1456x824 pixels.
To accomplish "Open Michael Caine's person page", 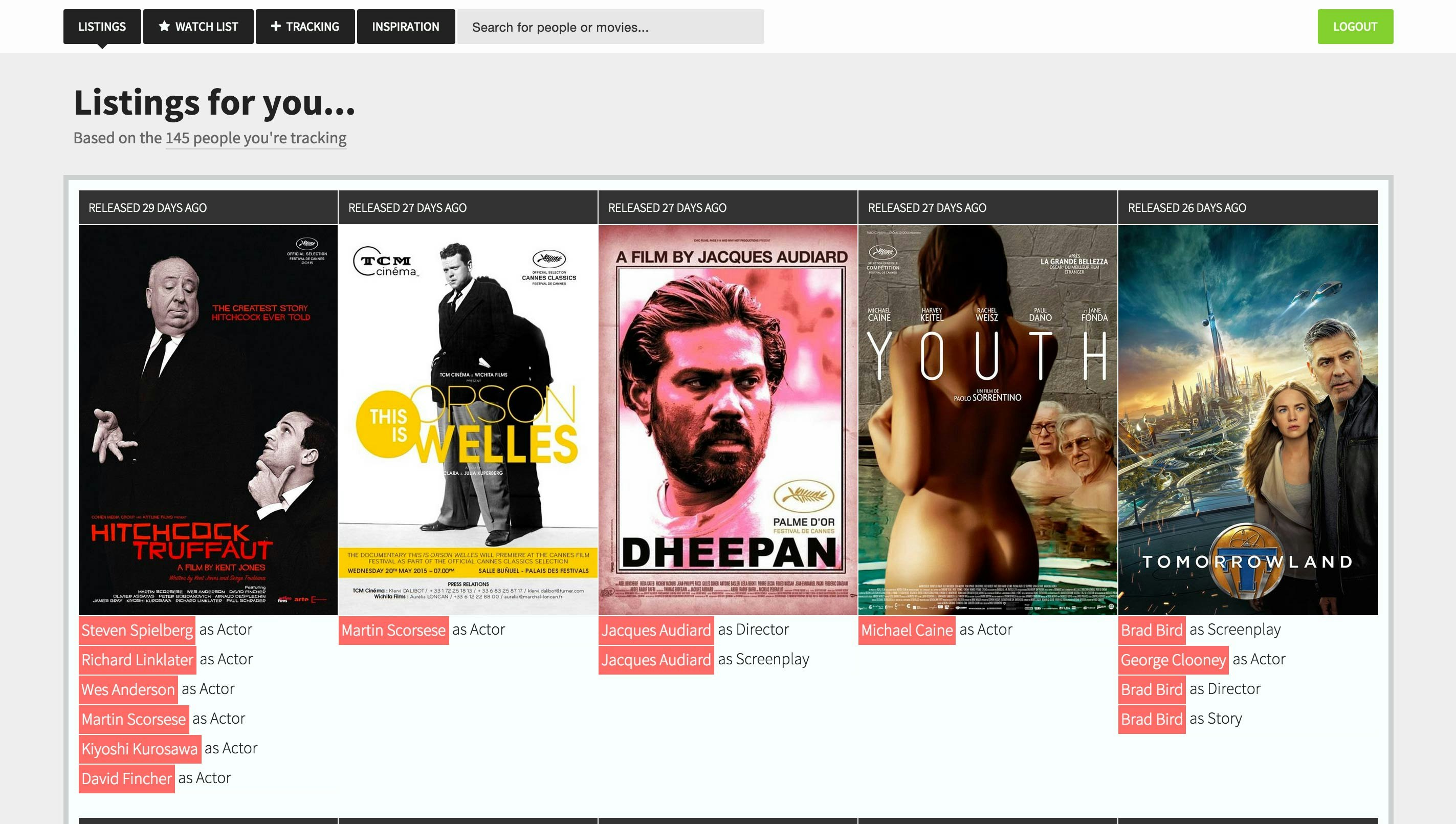I will coord(906,630).
